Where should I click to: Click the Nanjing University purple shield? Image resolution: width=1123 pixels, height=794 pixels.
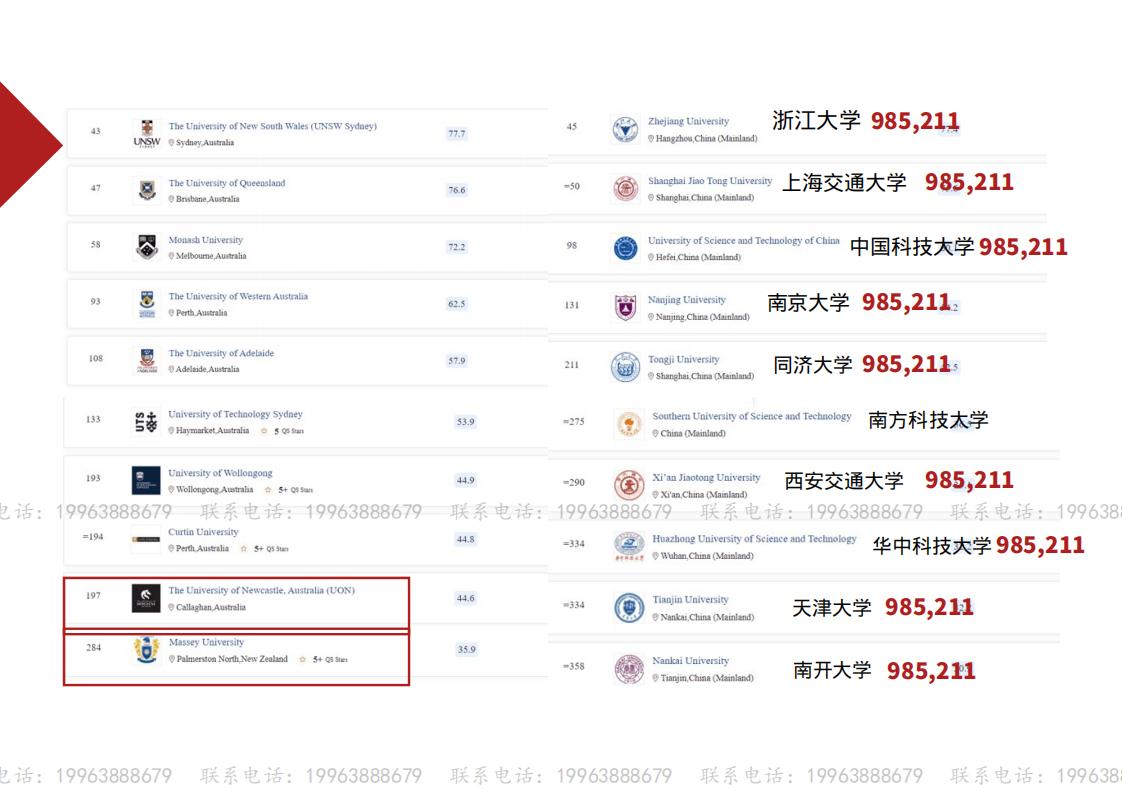coord(625,308)
